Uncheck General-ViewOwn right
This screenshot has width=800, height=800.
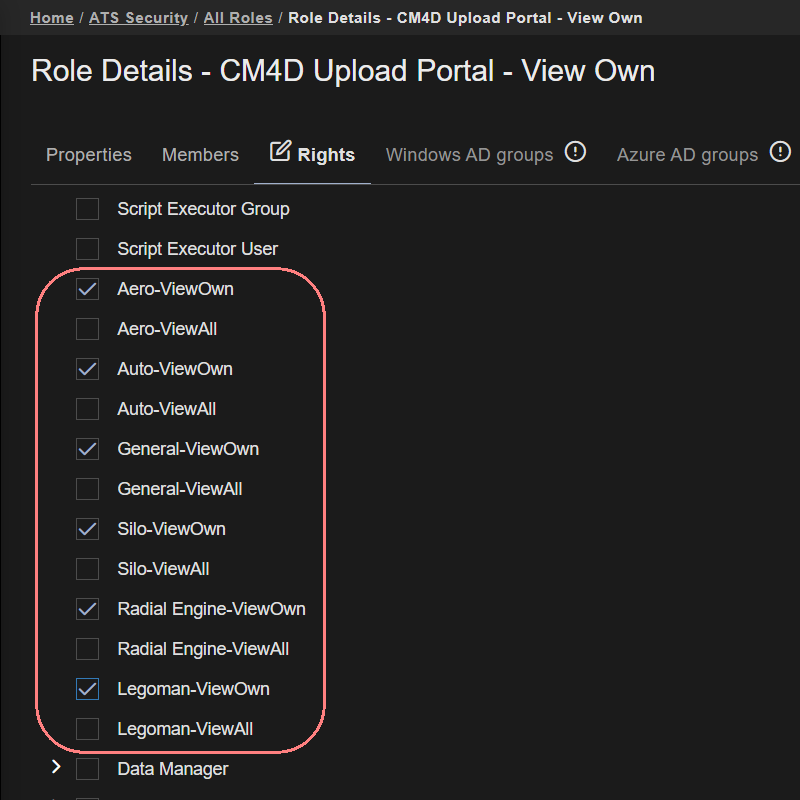(x=88, y=449)
